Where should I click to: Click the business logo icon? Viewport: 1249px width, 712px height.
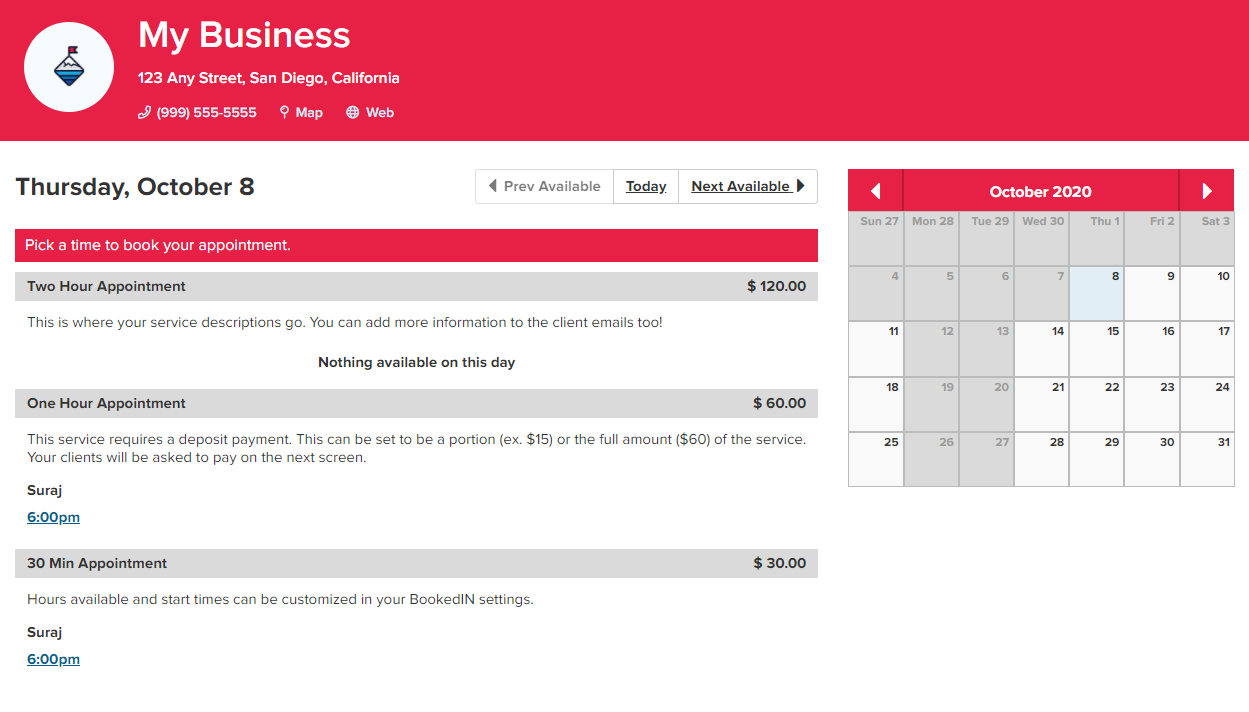click(x=68, y=66)
